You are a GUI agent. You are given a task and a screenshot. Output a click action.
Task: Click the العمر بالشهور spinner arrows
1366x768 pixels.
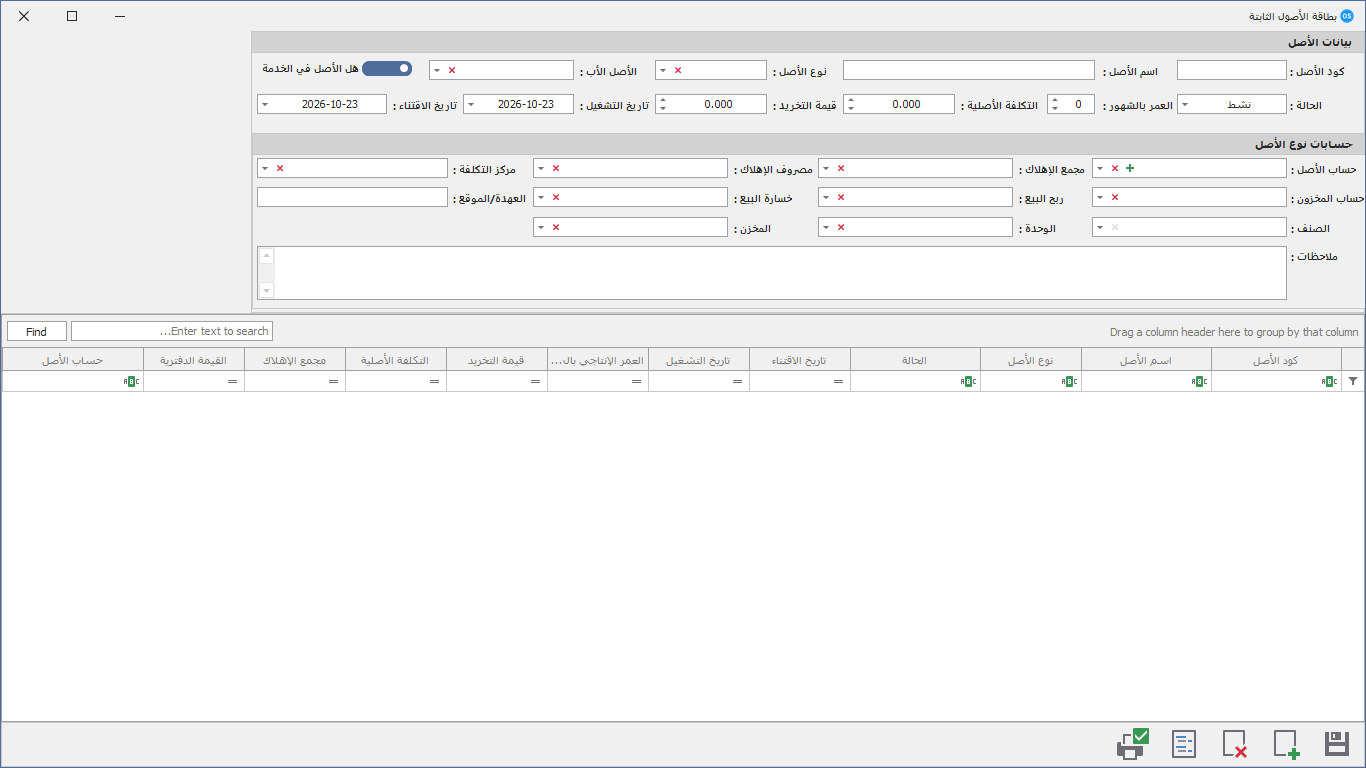pyautogui.click(x=1054, y=104)
